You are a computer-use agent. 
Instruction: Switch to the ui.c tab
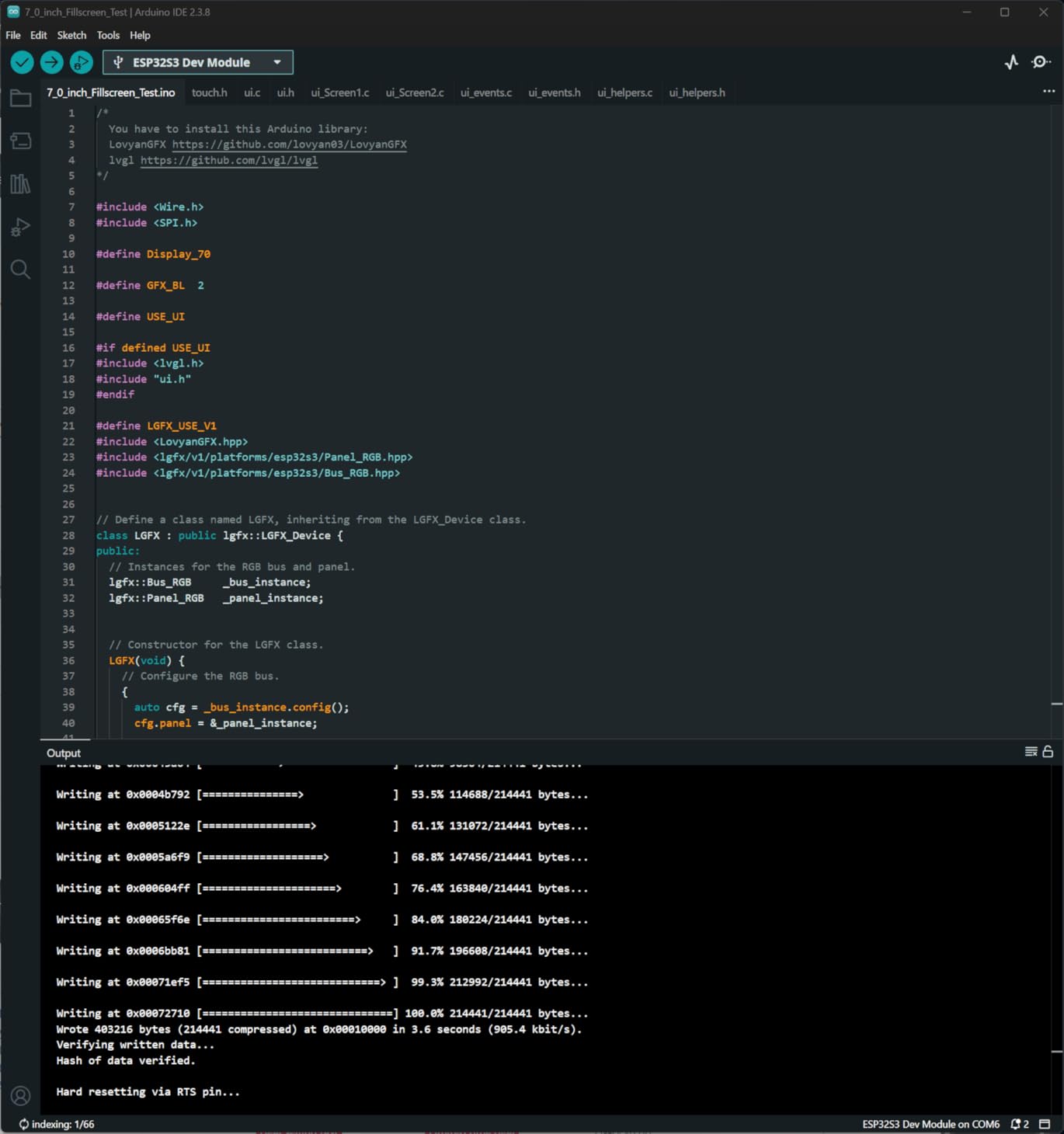pyautogui.click(x=252, y=92)
